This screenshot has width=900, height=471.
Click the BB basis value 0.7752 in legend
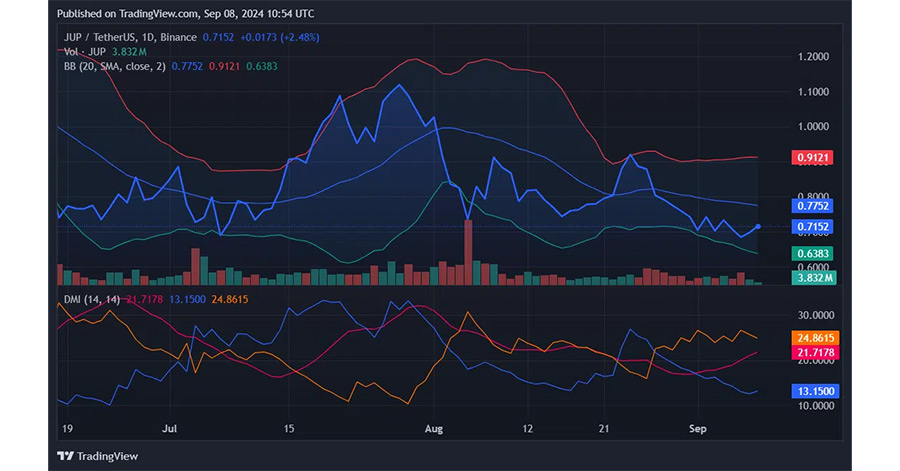coord(187,66)
